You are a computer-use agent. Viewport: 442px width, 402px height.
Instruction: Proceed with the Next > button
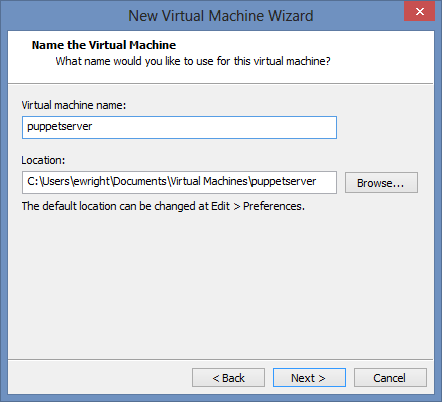[309, 378]
